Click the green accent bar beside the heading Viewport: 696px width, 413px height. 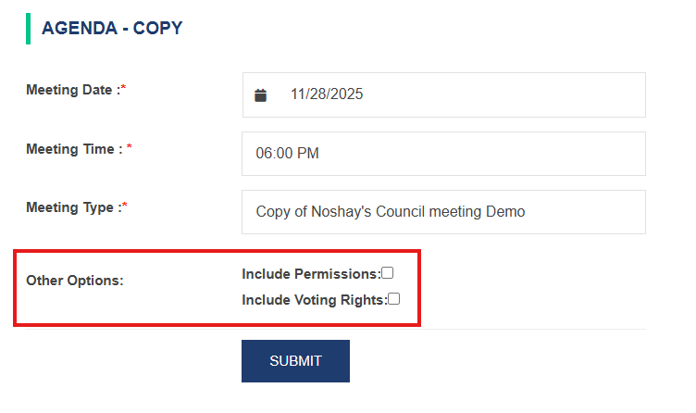(28, 28)
